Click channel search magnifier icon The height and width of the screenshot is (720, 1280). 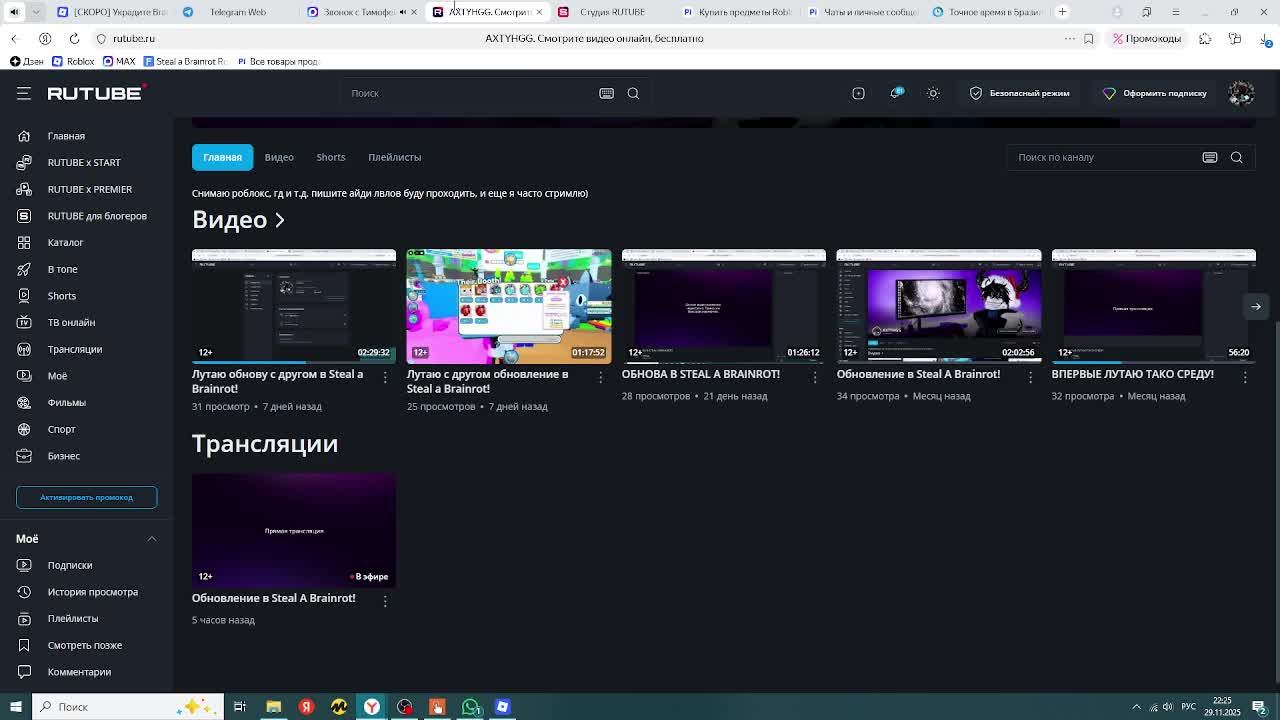[x=1236, y=157]
